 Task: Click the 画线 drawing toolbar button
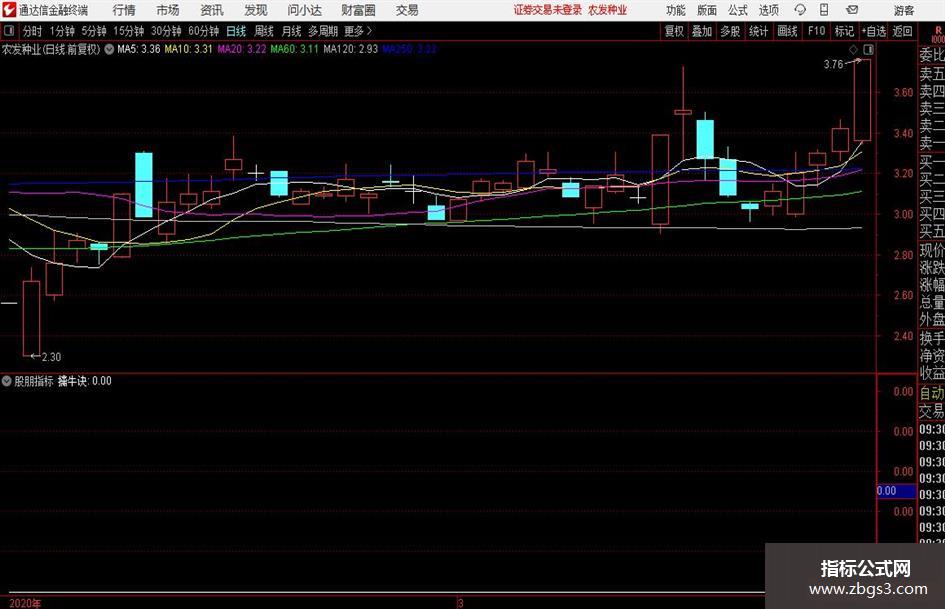pos(787,31)
